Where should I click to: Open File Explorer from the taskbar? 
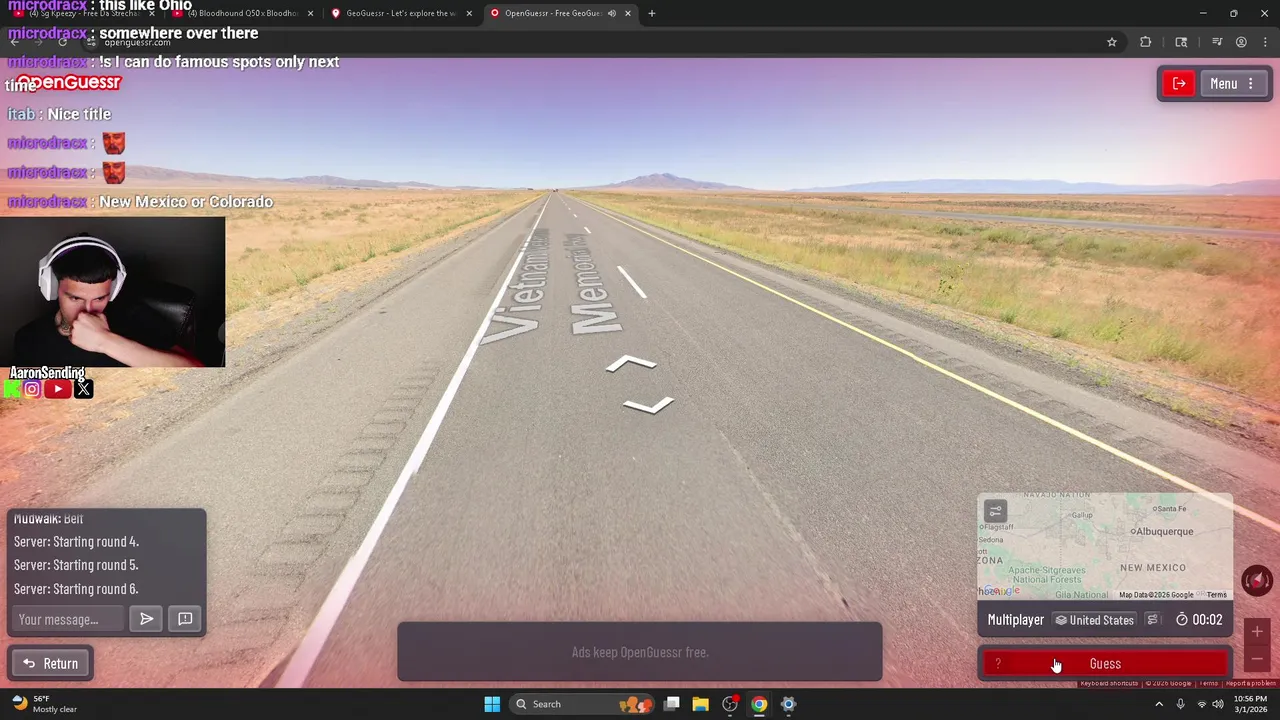coord(701,704)
